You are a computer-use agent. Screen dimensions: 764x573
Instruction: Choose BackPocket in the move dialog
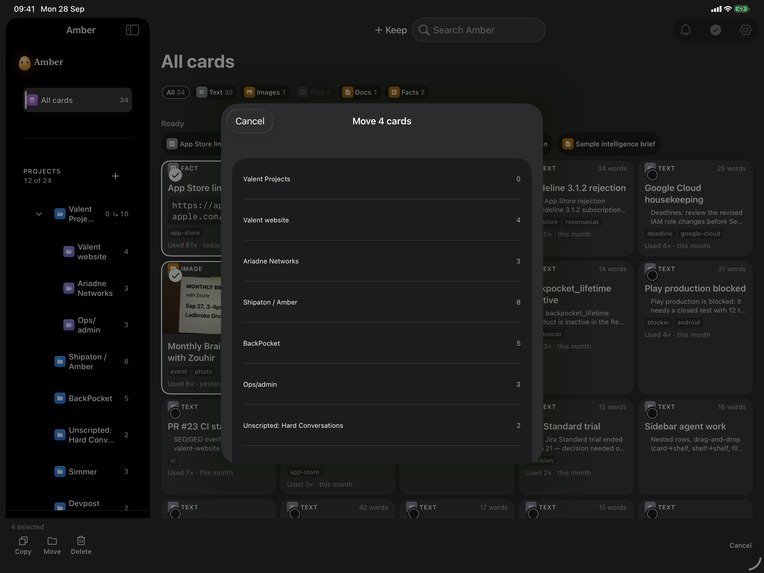coord(382,344)
